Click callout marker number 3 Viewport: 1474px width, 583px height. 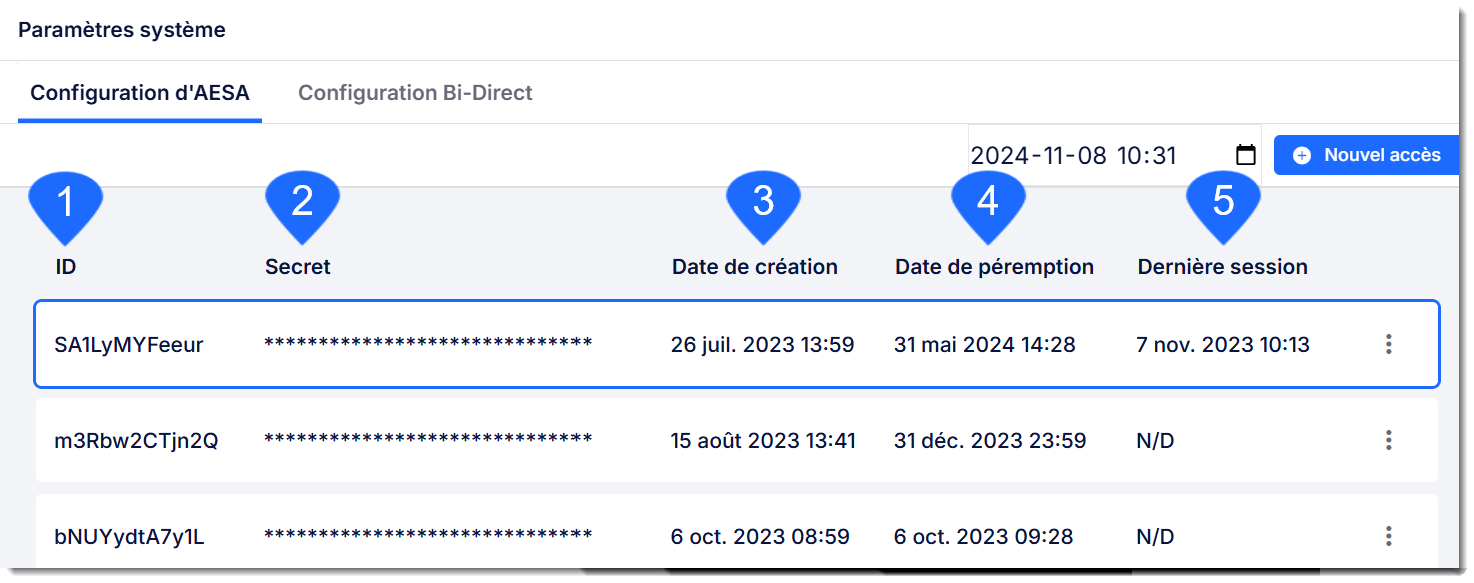[x=763, y=206]
